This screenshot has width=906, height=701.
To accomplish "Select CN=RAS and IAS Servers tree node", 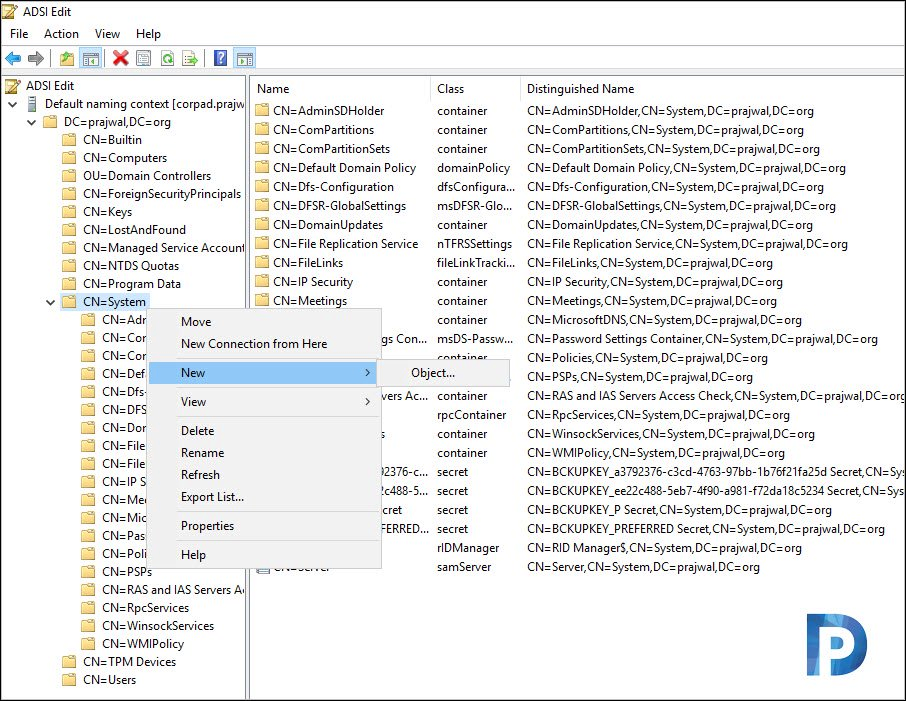I will tap(173, 590).
